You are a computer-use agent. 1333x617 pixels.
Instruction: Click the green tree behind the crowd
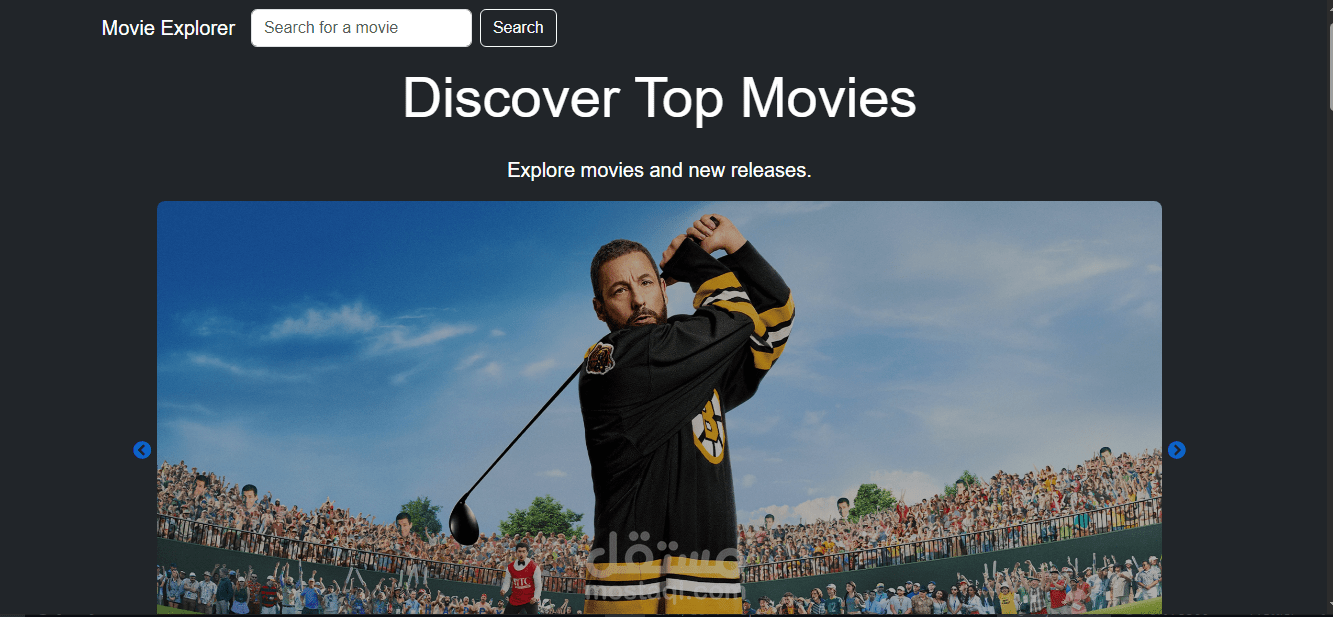click(541, 515)
